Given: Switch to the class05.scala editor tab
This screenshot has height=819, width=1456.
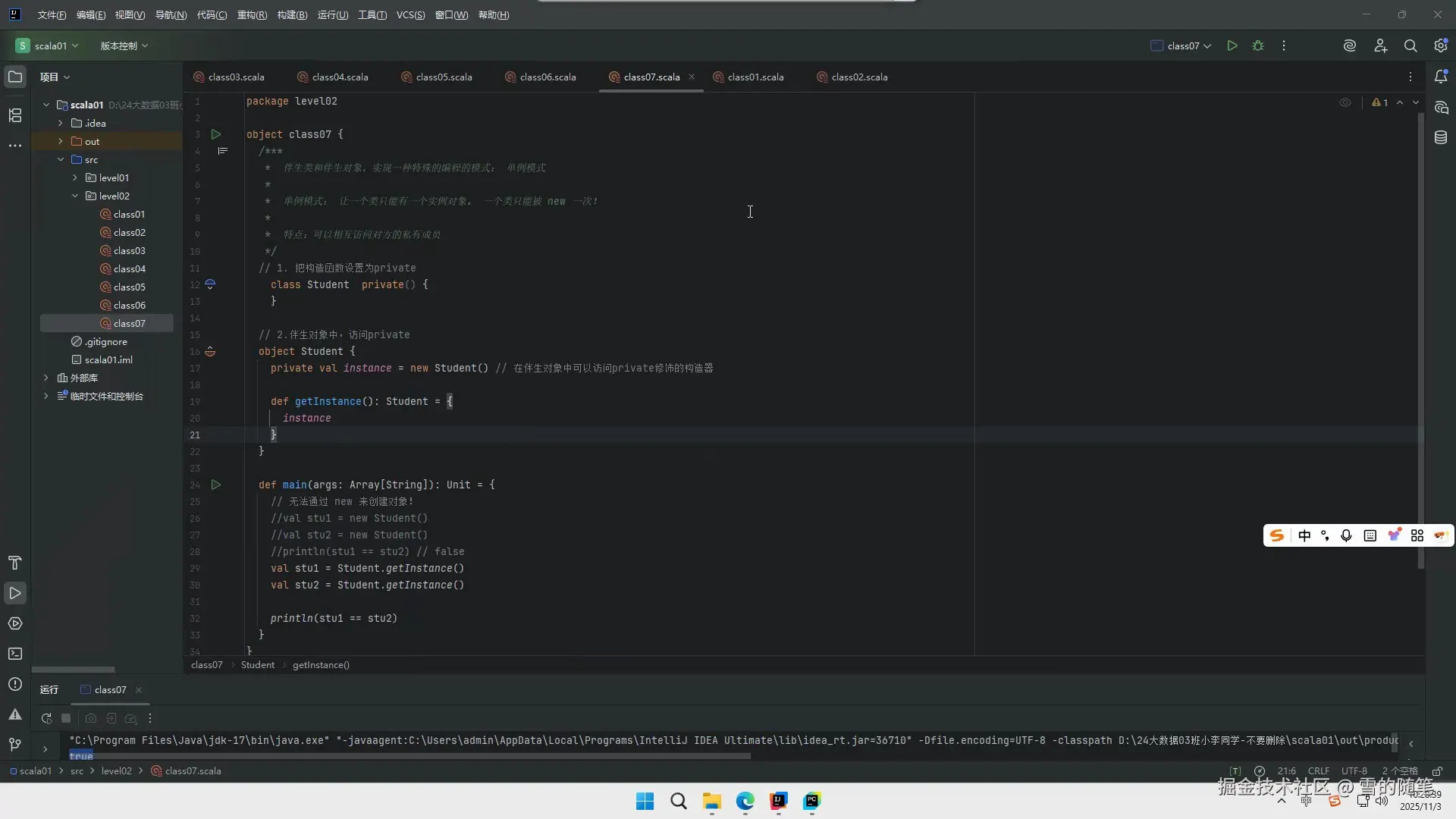Looking at the screenshot, I should (x=444, y=77).
